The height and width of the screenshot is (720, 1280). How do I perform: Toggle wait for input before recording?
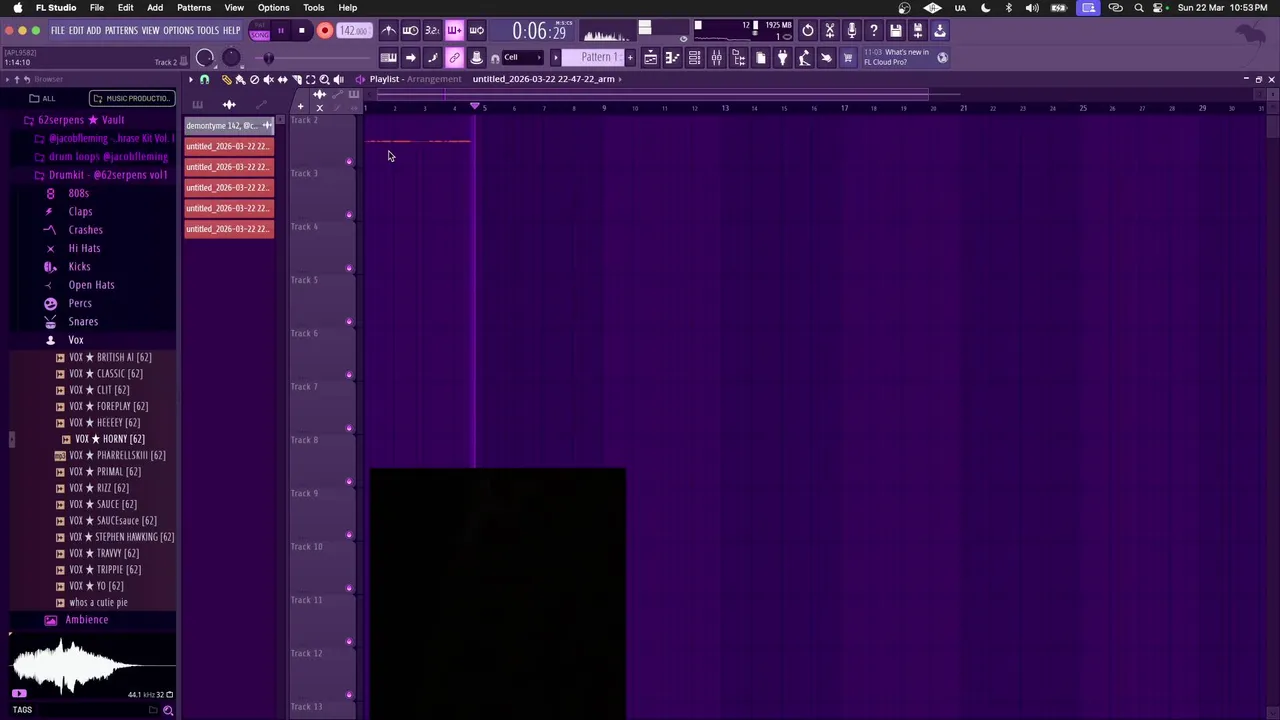click(x=410, y=31)
